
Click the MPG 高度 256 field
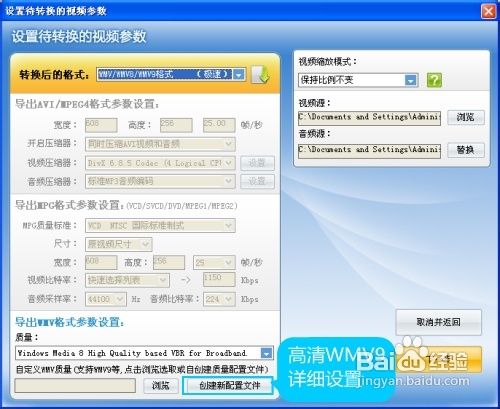169,263
